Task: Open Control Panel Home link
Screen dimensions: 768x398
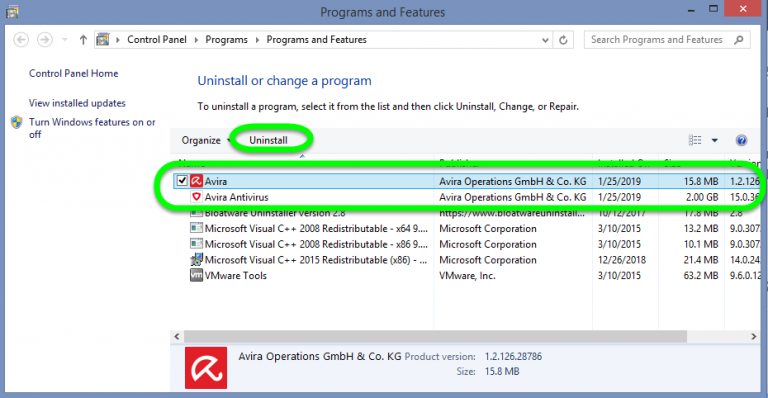Action: (x=73, y=73)
